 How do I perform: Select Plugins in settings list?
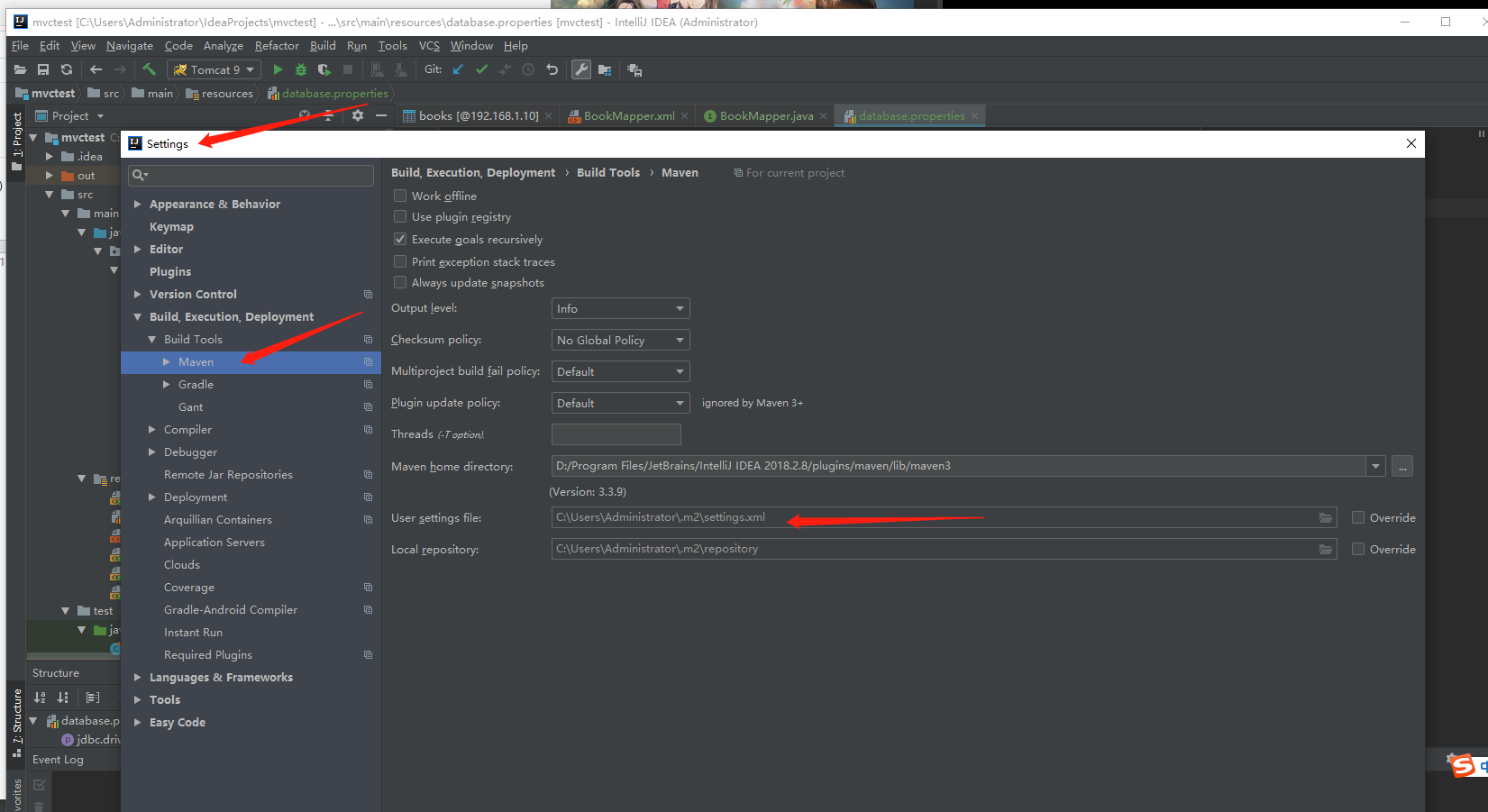pos(170,272)
